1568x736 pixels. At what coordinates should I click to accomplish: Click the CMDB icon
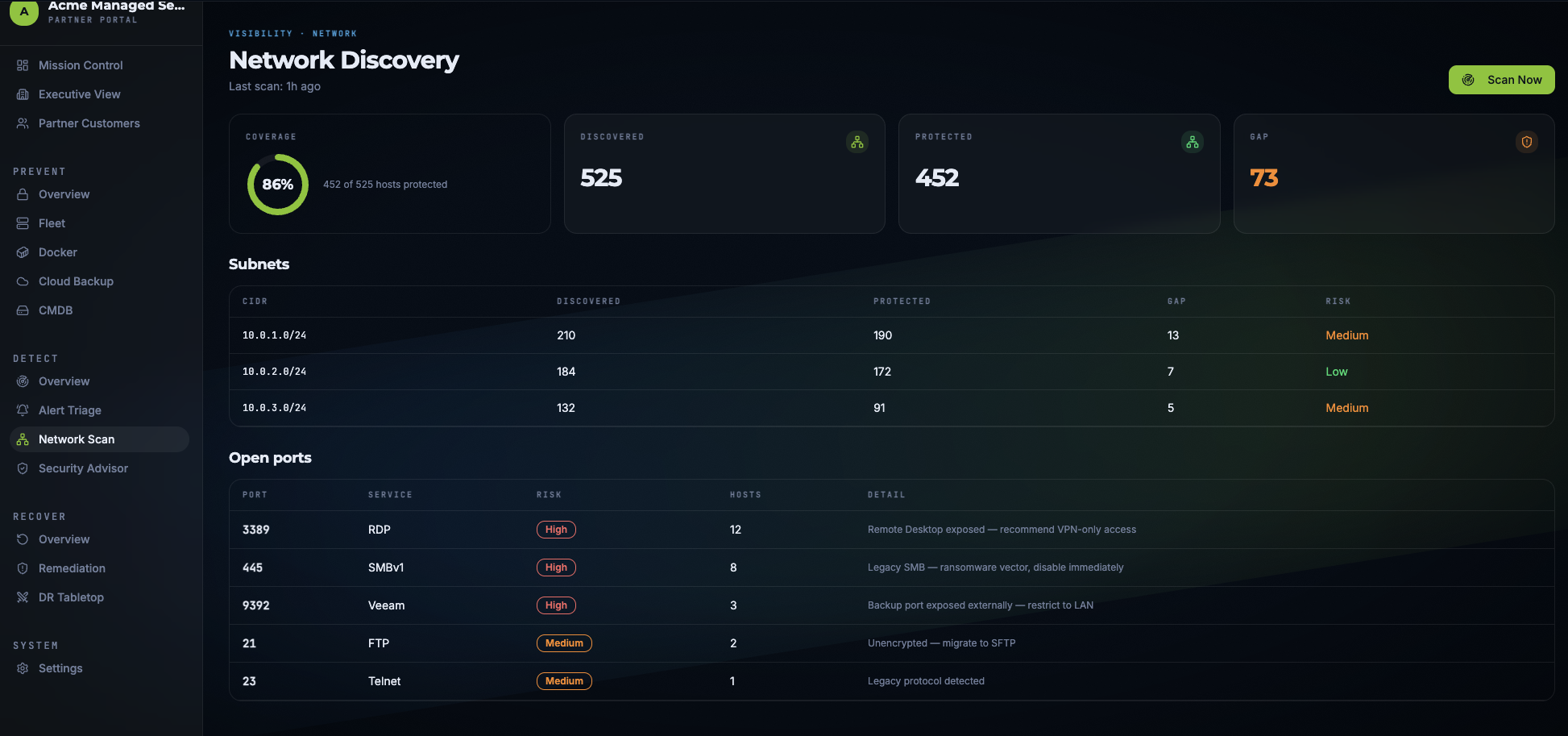23,310
